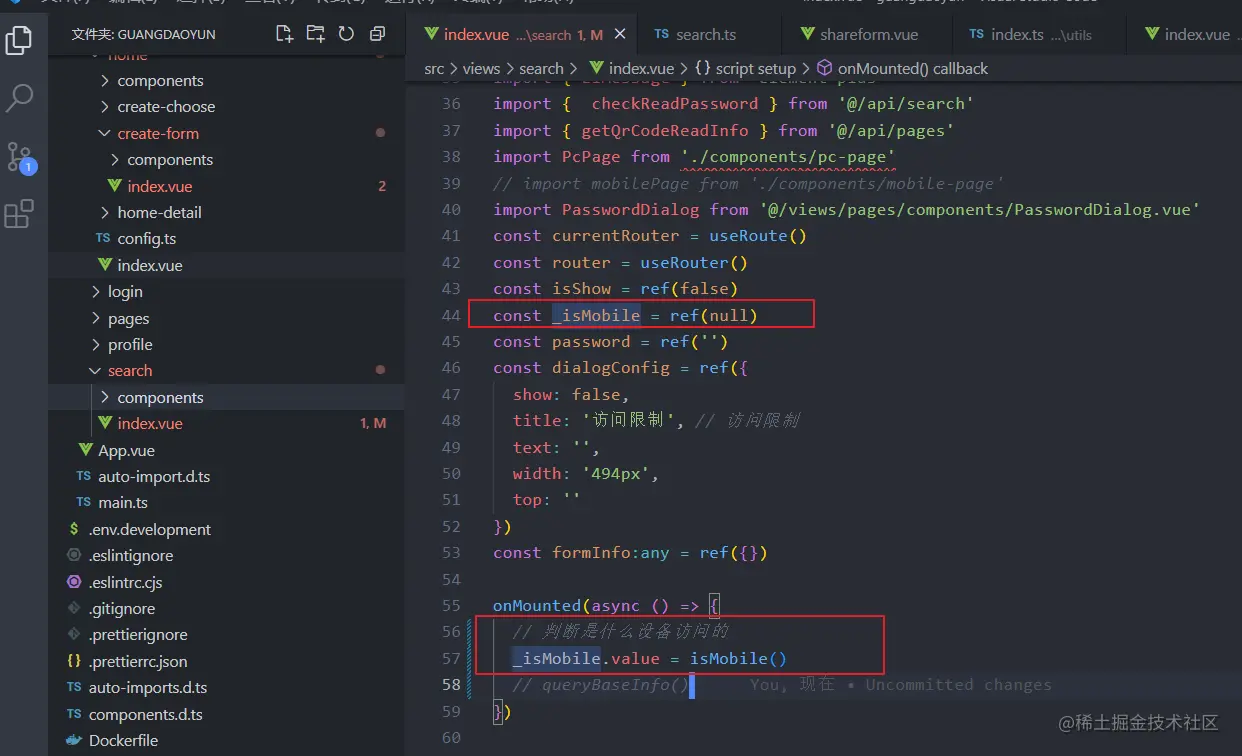Open the Dockerfile in file tree
Image resolution: width=1242 pixels, height=756 pixels.
123,741
